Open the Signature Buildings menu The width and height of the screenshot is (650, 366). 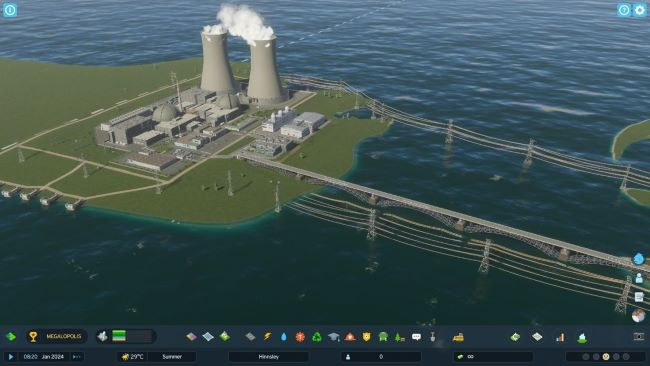(x=225, y=337)
